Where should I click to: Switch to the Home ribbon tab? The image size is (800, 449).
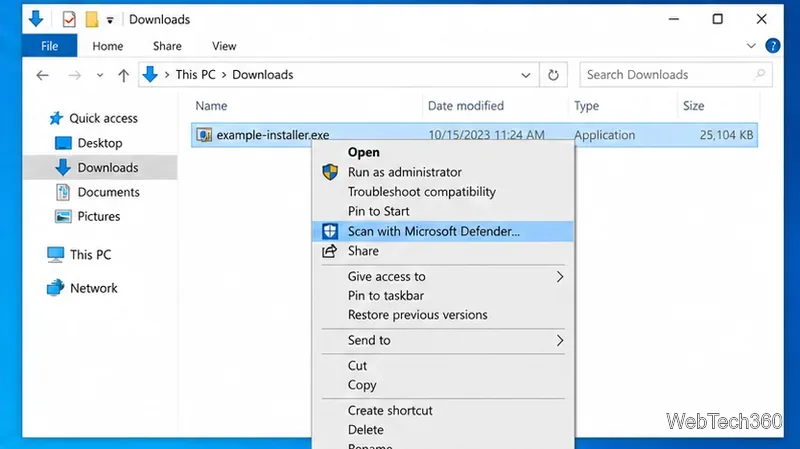(x=108, y=46)
